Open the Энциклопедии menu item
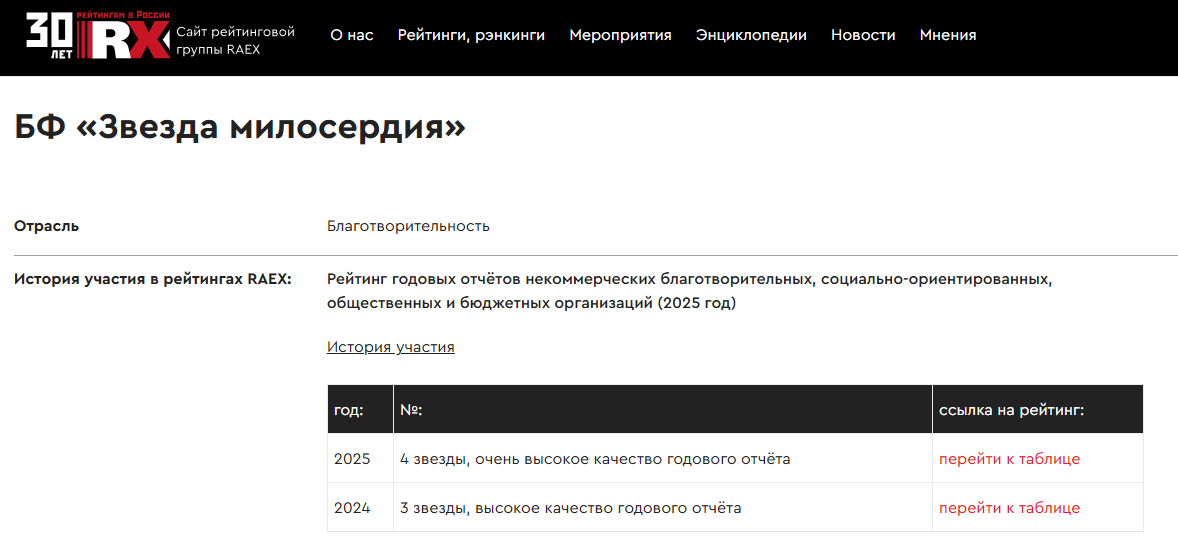Viewport: 1178px width, 542px height. click(x=751, y=35)
